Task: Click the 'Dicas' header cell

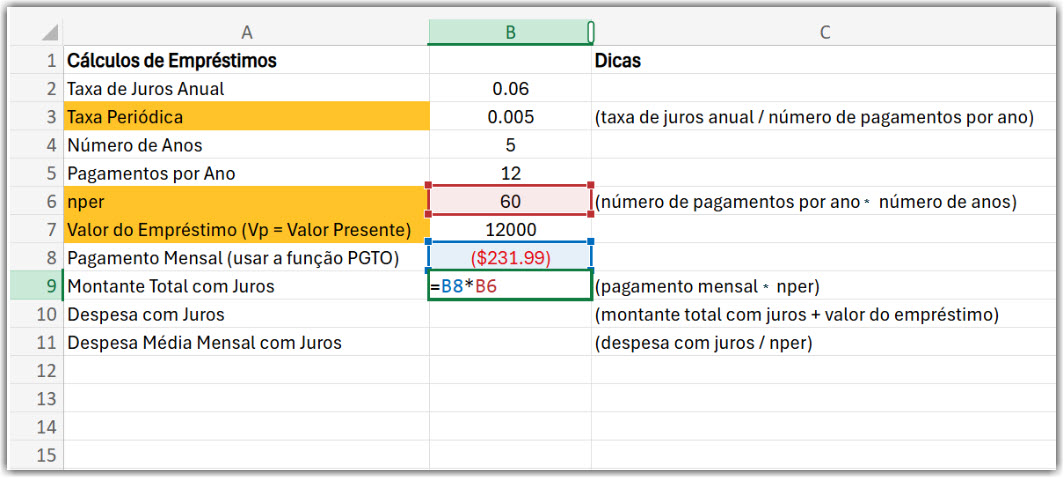Action: (x=824, y=60)
